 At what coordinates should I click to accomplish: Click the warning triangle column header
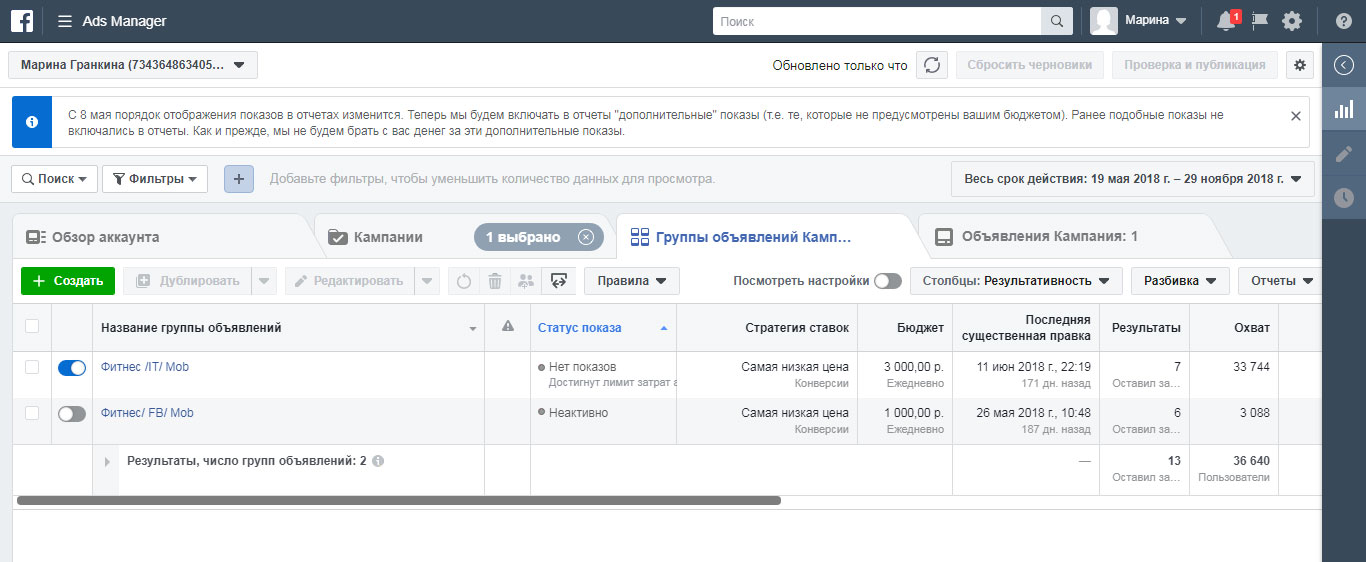pos(508,327)
